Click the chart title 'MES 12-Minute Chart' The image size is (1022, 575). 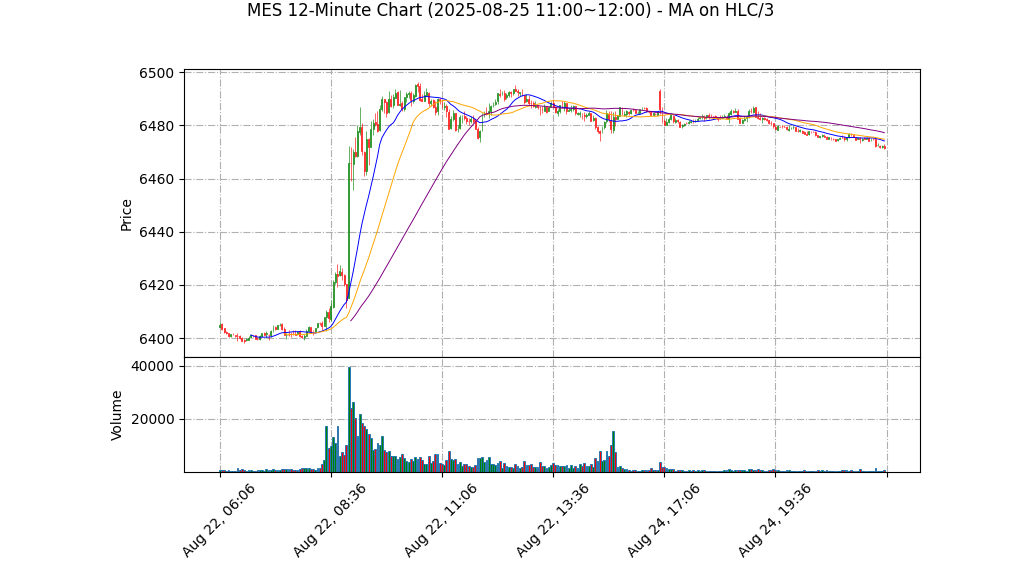(x=510, y=10)
